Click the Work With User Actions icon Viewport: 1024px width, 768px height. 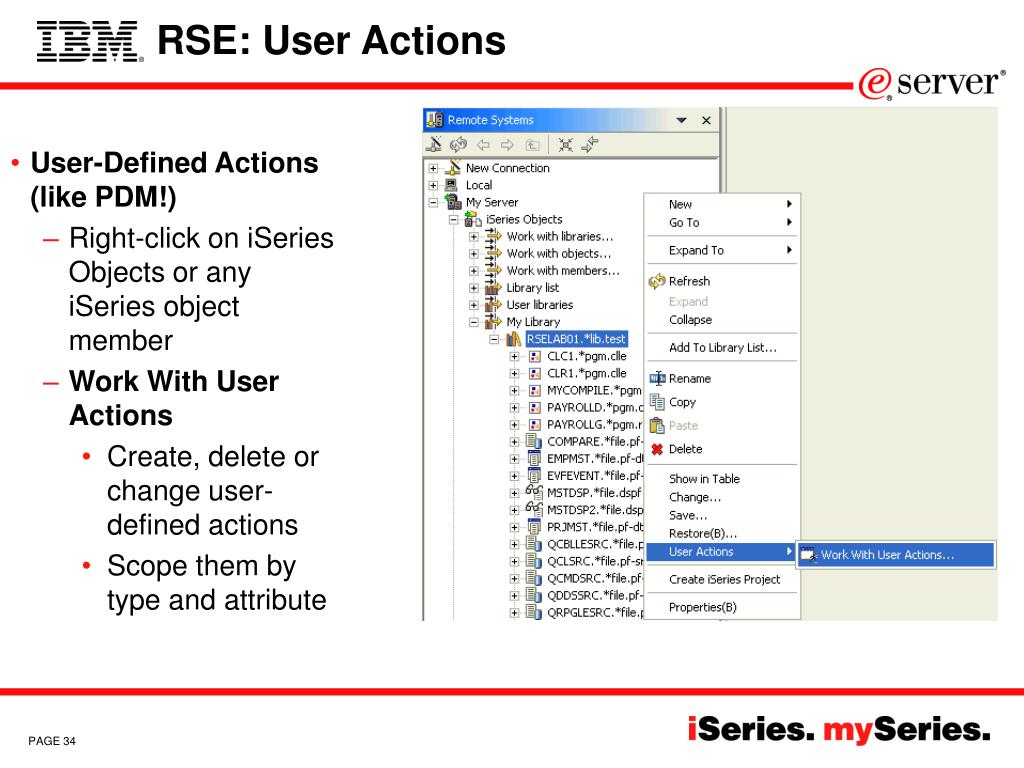click(x=809, y=555)
